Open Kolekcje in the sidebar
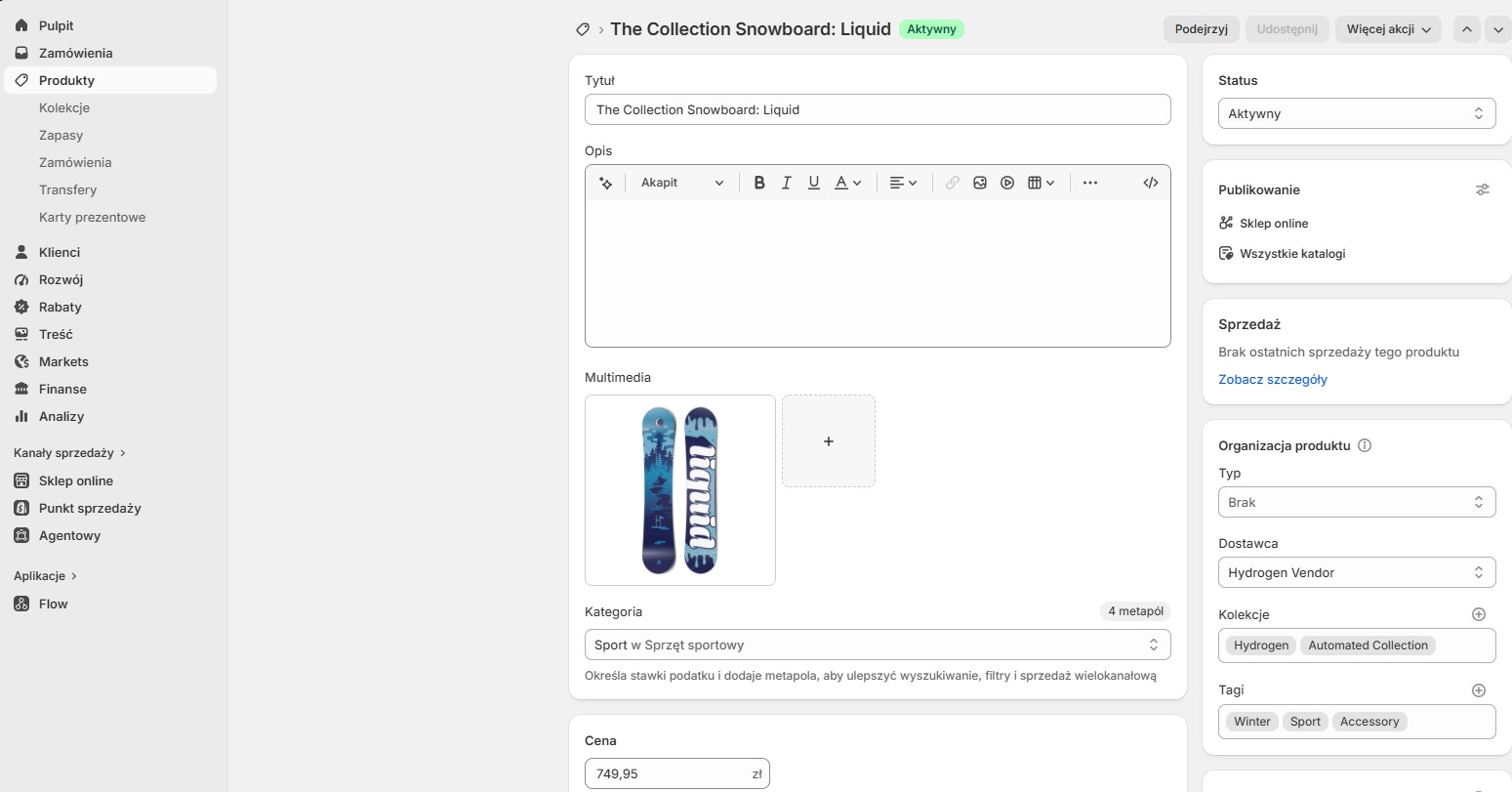 tap(64, 107)
